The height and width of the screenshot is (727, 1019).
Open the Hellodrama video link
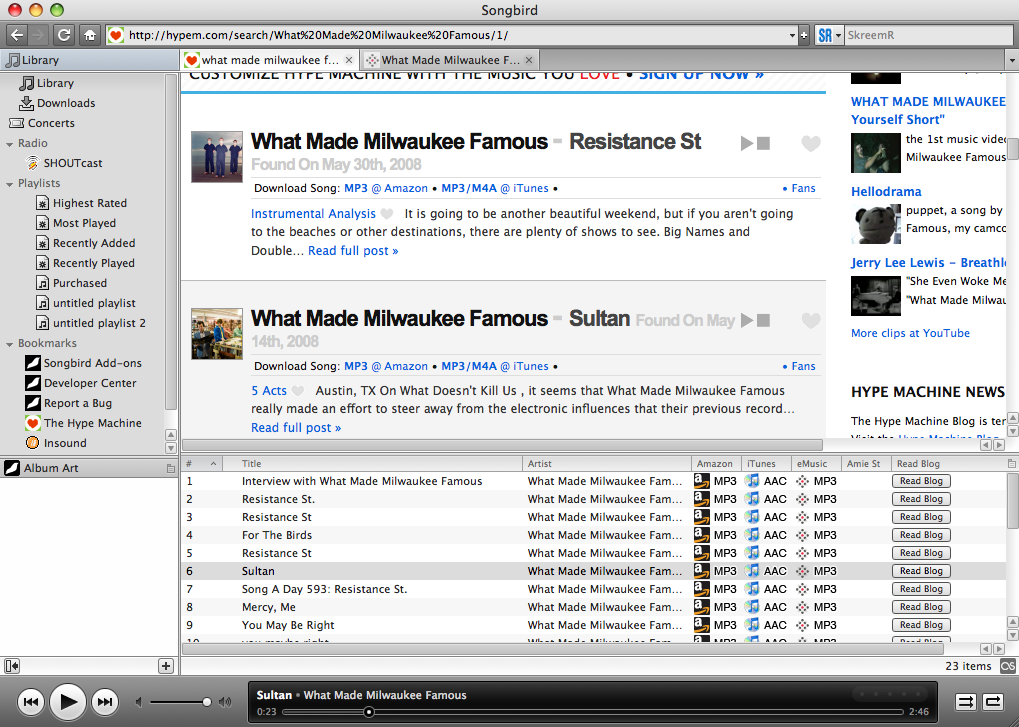(886, 192)
